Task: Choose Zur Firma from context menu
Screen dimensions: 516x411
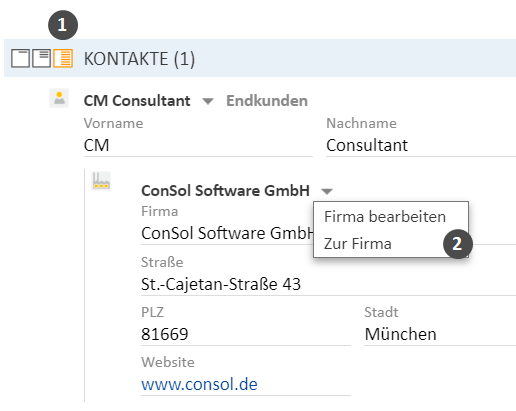Action: [x=358, y=244]
